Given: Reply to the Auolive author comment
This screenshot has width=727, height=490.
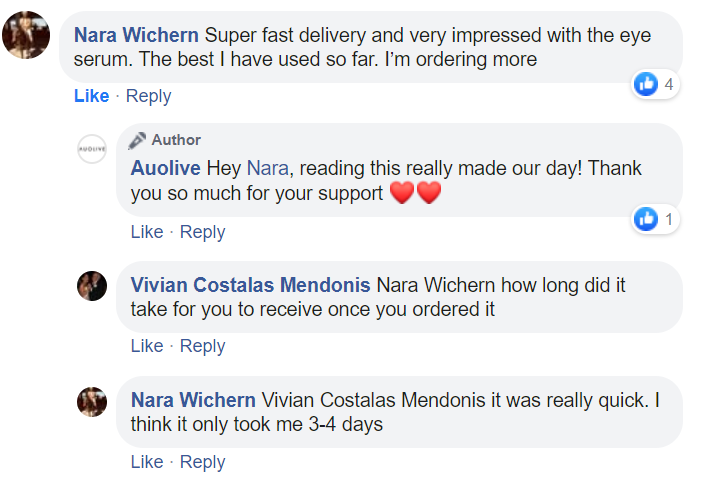Looking at the screenshot, I should tap(202, 232).
